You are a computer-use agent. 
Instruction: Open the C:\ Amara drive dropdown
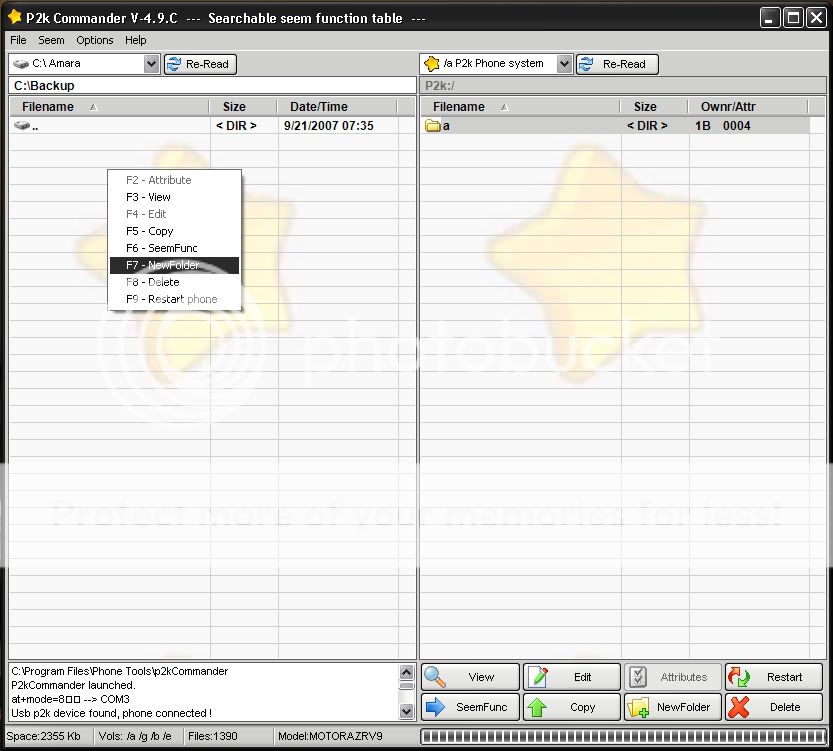click(151, 64)
